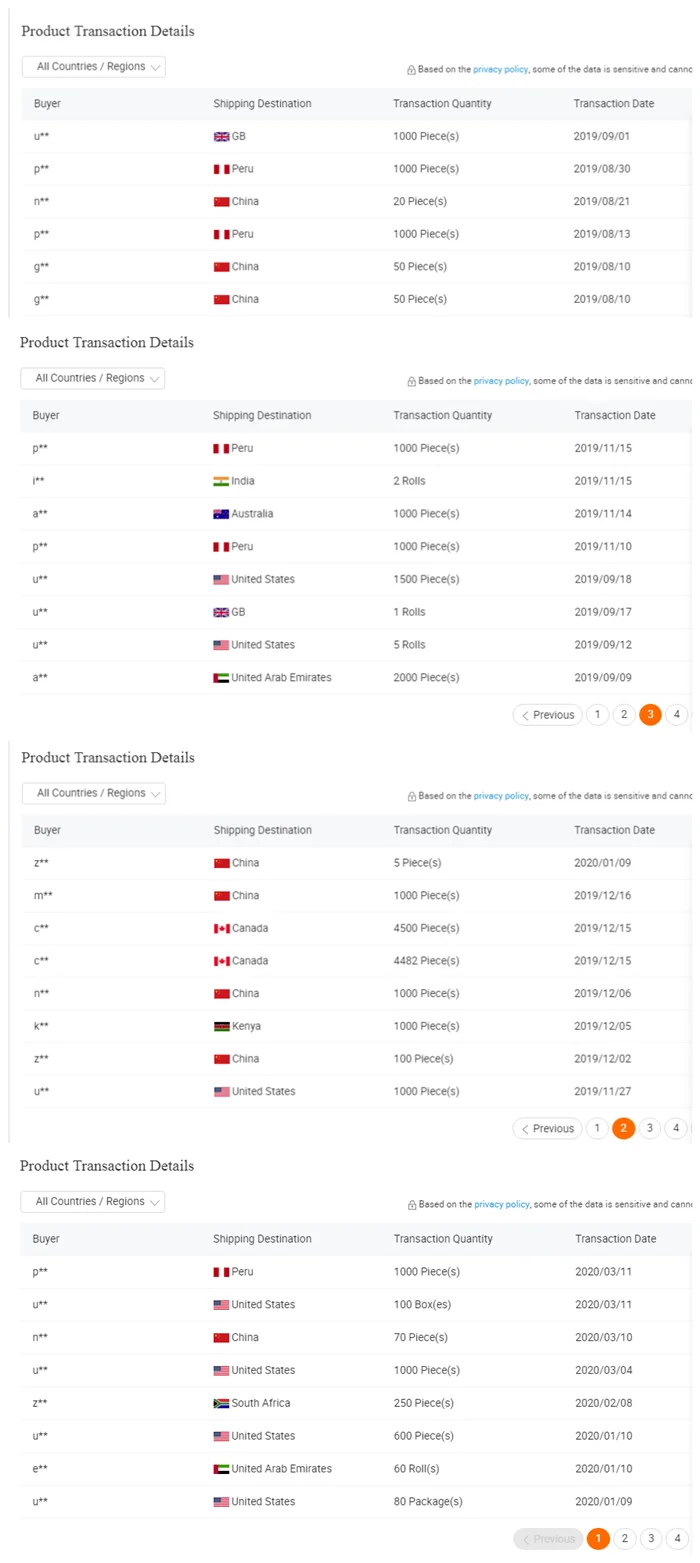Image resolution: width=700 pixels, height=1563 pixels.
Task: Click Peru flag in the 2020/03/11 row
Action: [x=221, y=1272]
